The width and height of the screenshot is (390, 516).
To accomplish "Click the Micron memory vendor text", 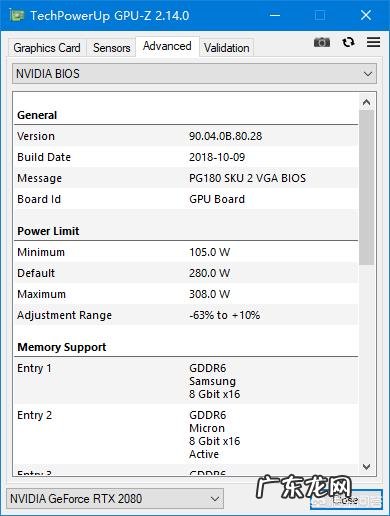I will point(207,428).
